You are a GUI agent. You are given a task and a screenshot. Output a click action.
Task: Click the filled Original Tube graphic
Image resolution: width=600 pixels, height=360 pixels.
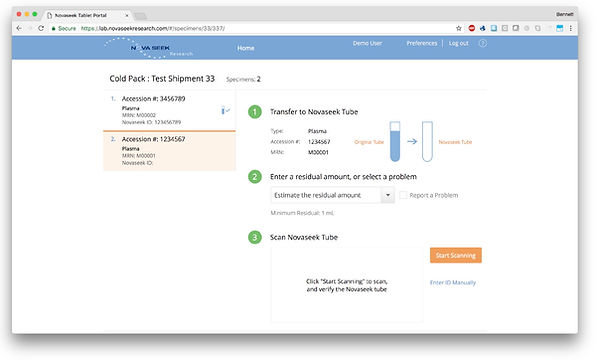click(x=395, y=141)
